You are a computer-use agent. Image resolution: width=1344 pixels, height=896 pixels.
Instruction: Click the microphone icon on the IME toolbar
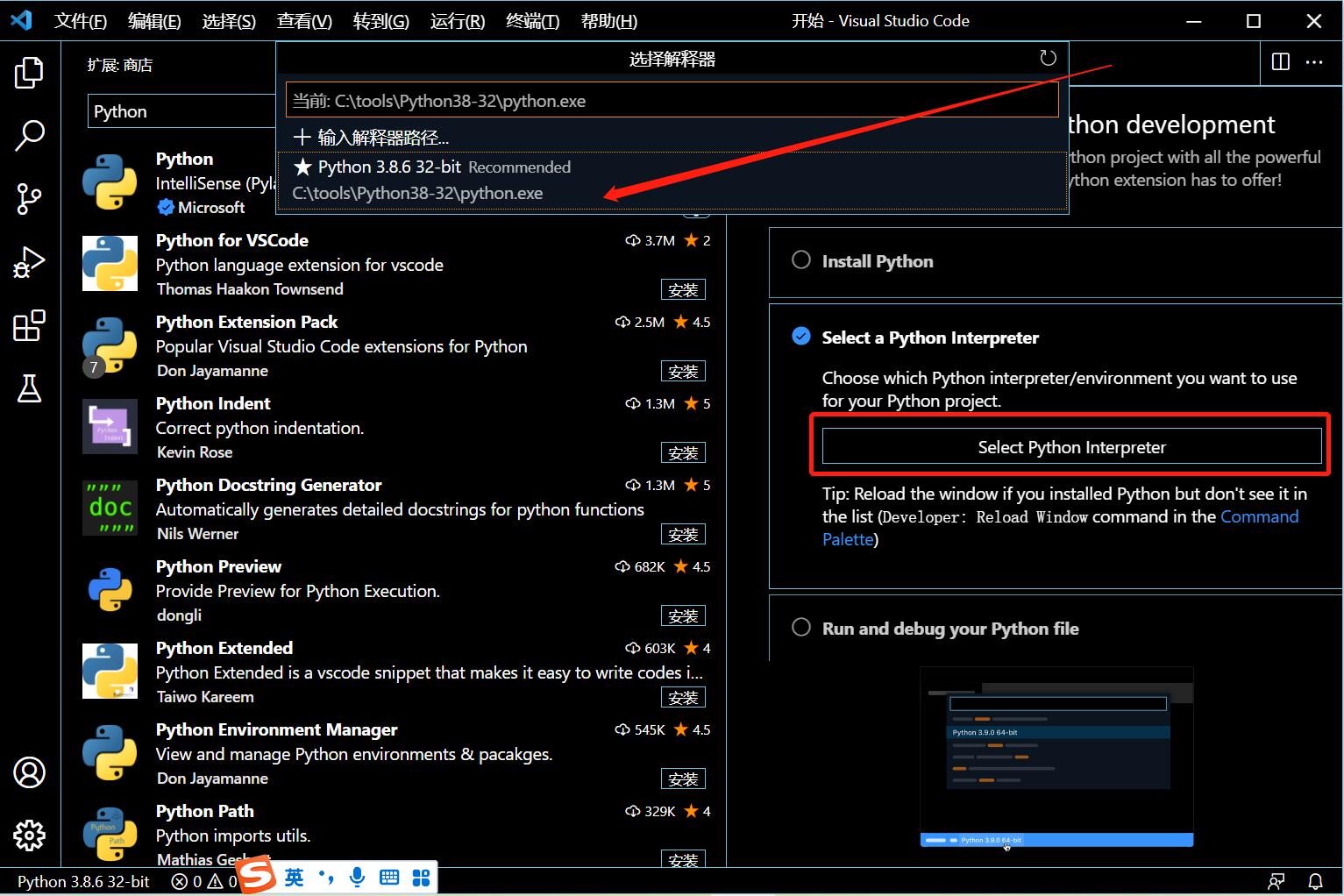pos(357,878)
